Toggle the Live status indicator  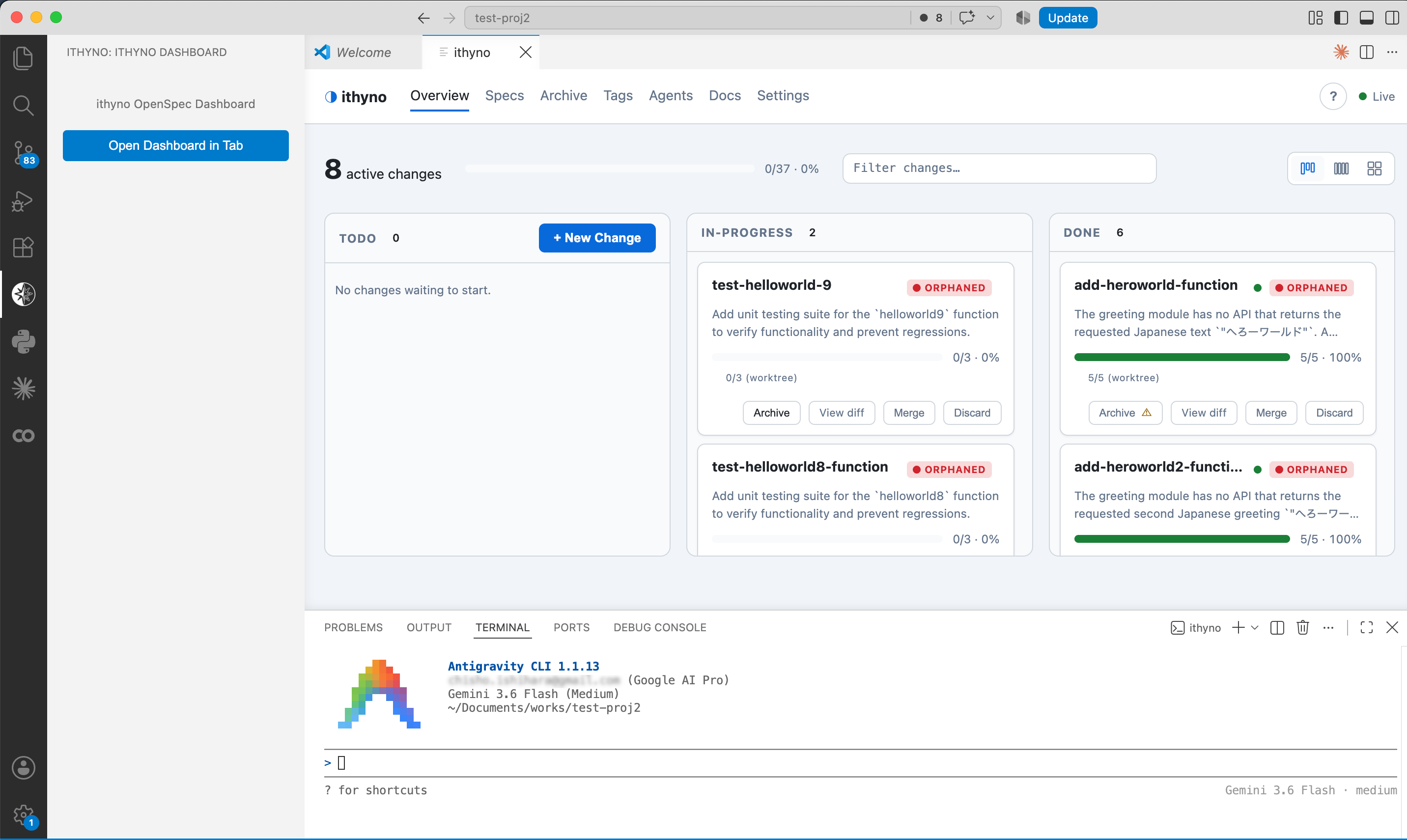(1377, 96)
